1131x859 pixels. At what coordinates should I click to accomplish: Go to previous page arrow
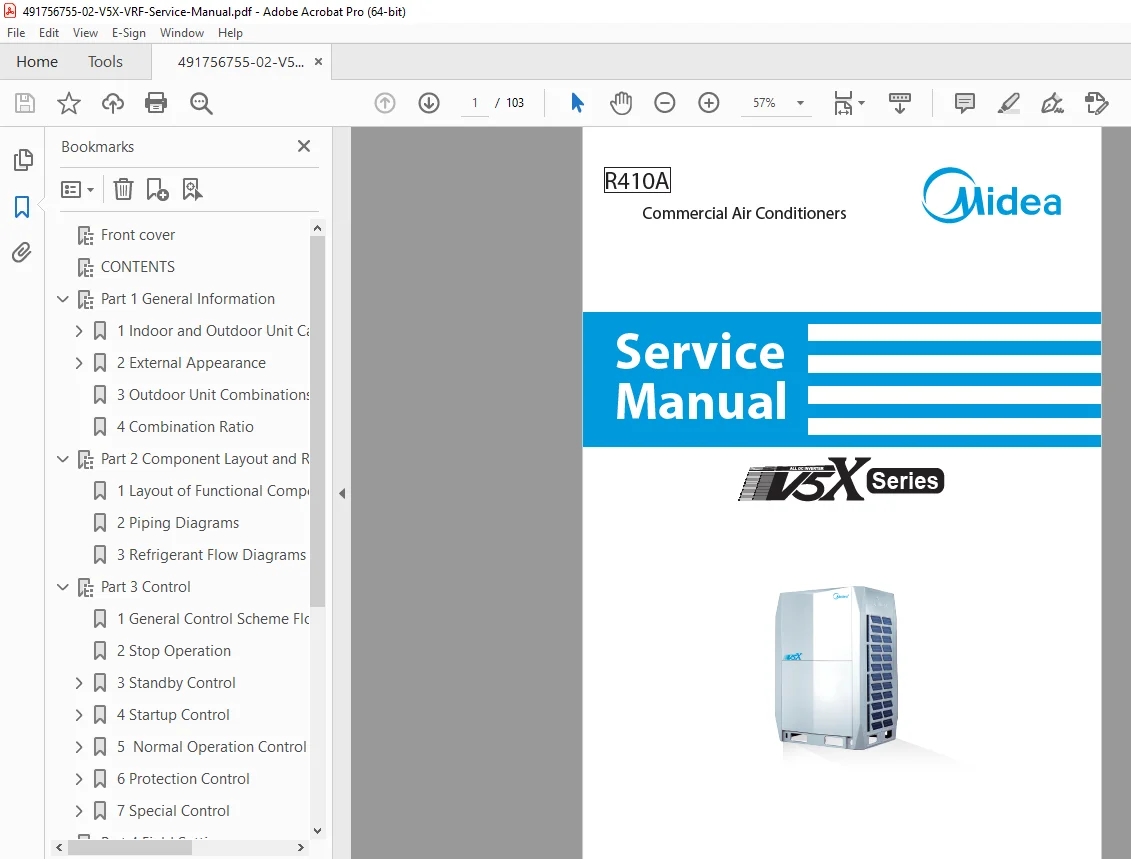385,103
